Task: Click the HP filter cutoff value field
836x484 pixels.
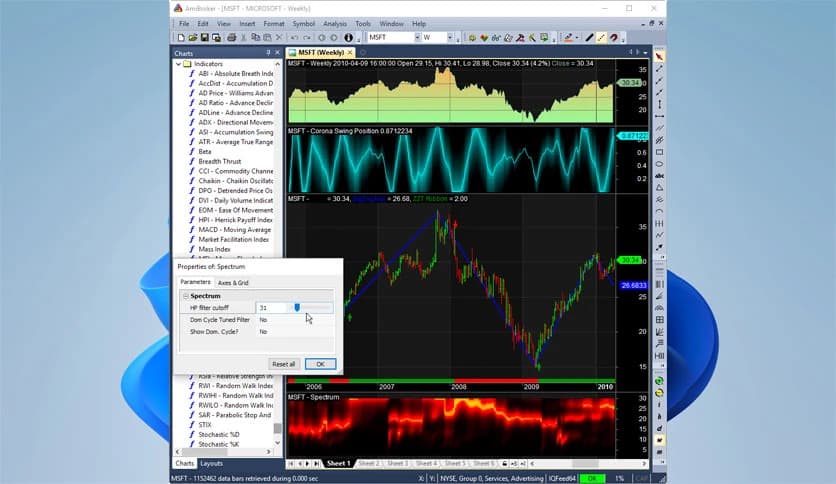Action: click(272, 308)
